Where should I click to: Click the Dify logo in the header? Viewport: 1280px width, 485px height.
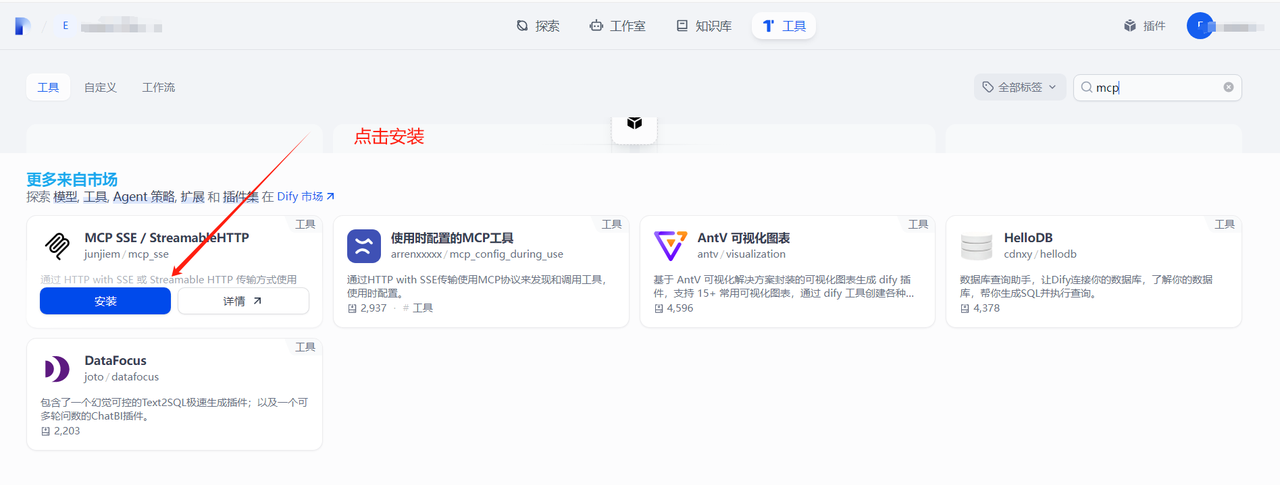[x=23, y=26]
